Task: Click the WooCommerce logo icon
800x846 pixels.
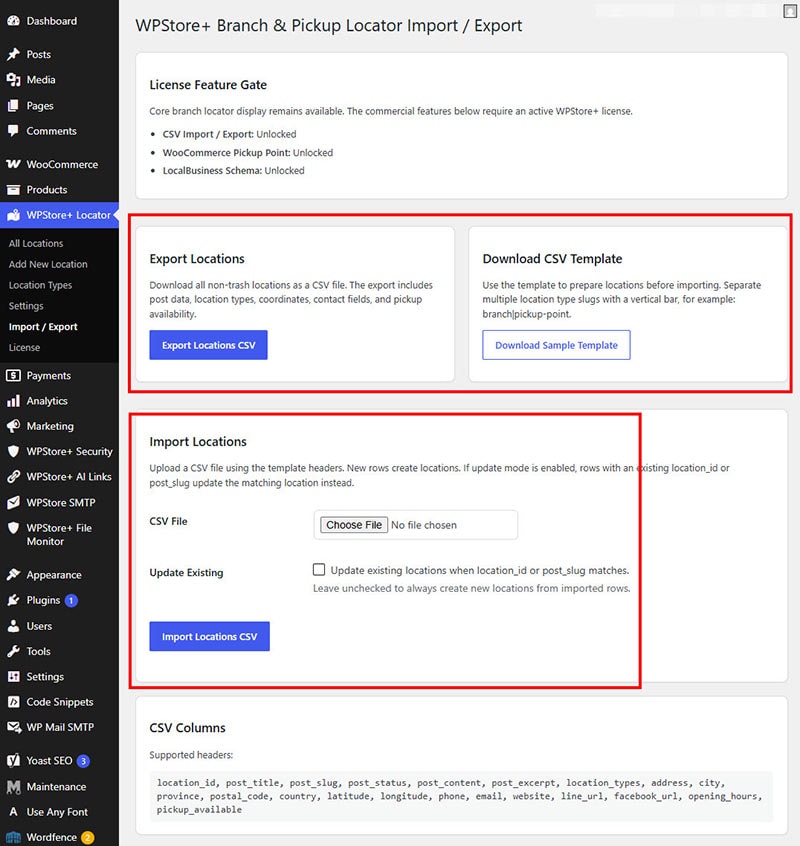Action: [13, 164]
